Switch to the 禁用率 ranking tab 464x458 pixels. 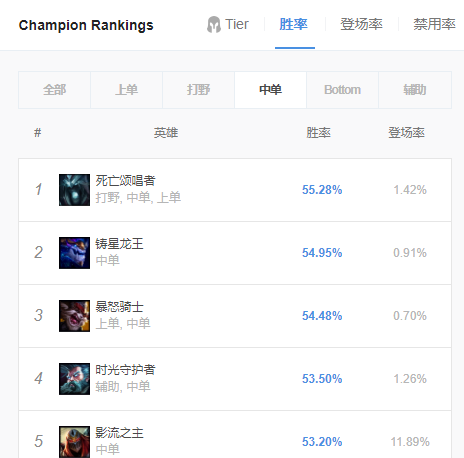(x=434, y=25)
